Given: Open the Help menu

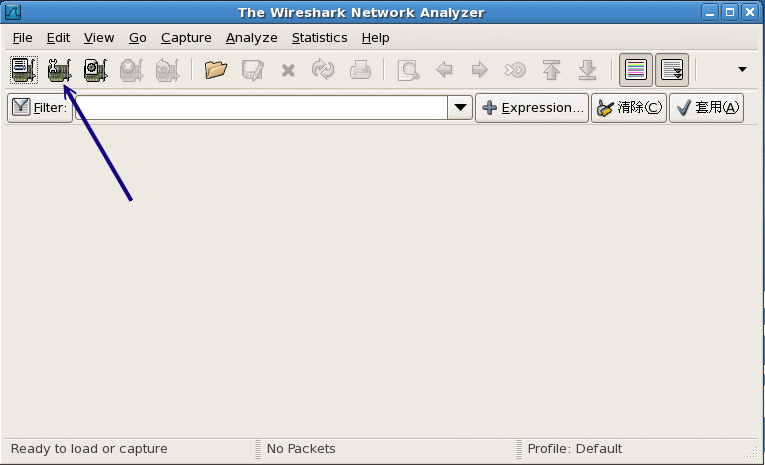Looking at the screenshot, I should tap(375, 38).
